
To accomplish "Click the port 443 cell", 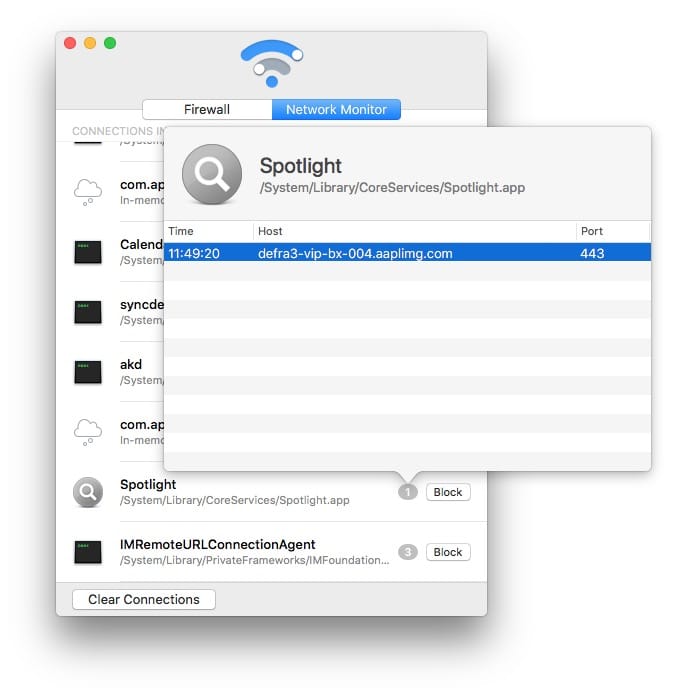I will pyautogui.click(x=592, y=253).
